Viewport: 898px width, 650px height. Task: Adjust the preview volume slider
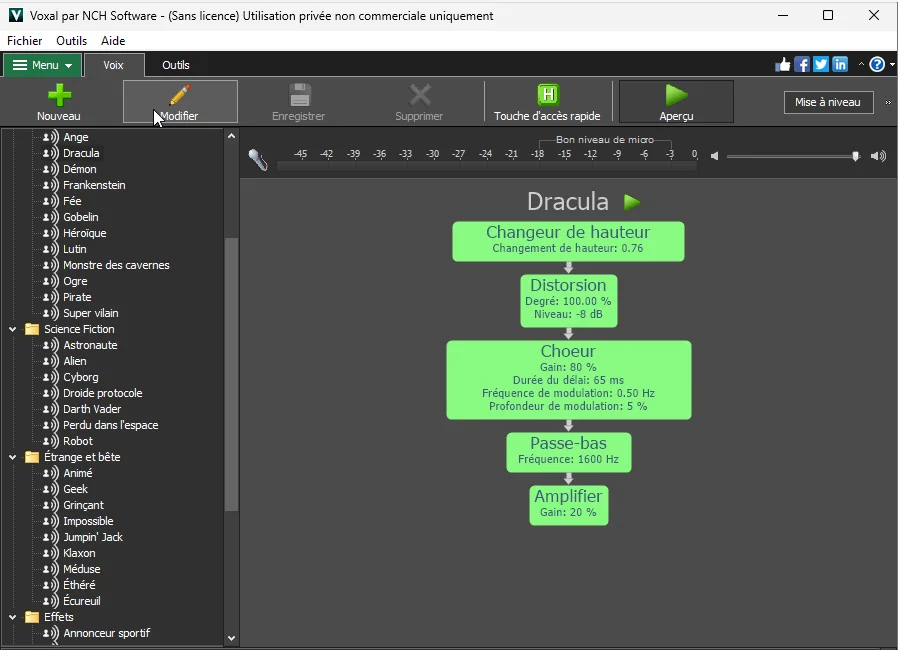click(x=855, y=156)
